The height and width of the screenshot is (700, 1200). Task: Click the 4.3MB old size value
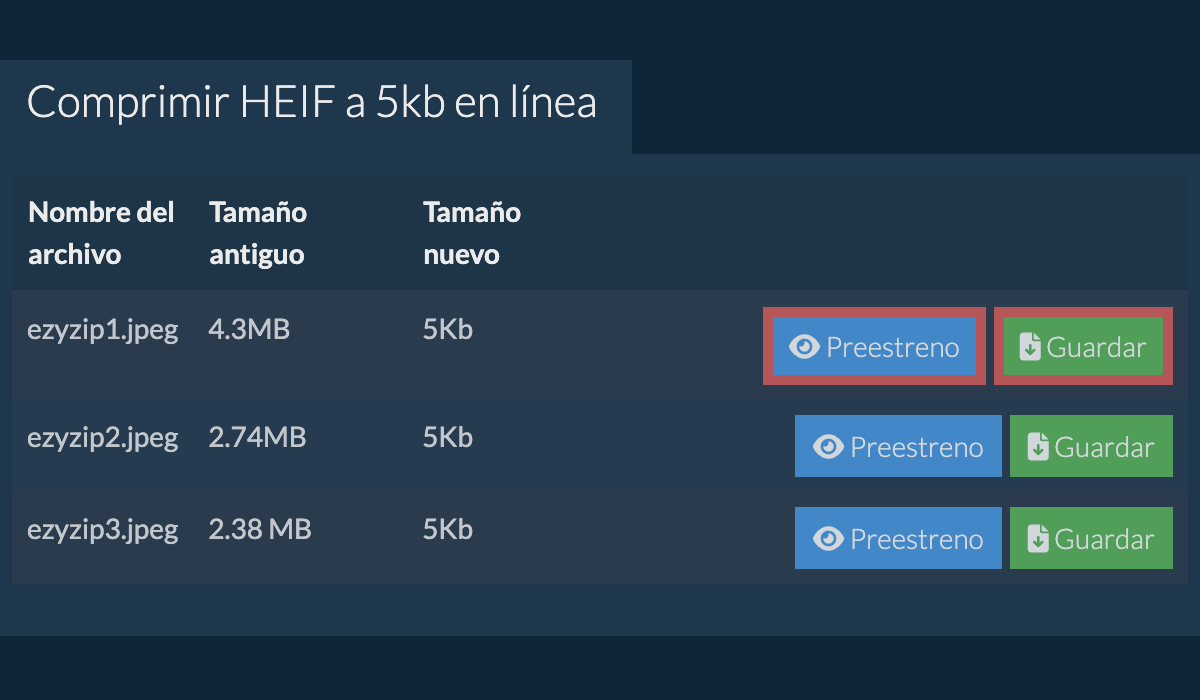pyautogui.click(x=249, y=330)
